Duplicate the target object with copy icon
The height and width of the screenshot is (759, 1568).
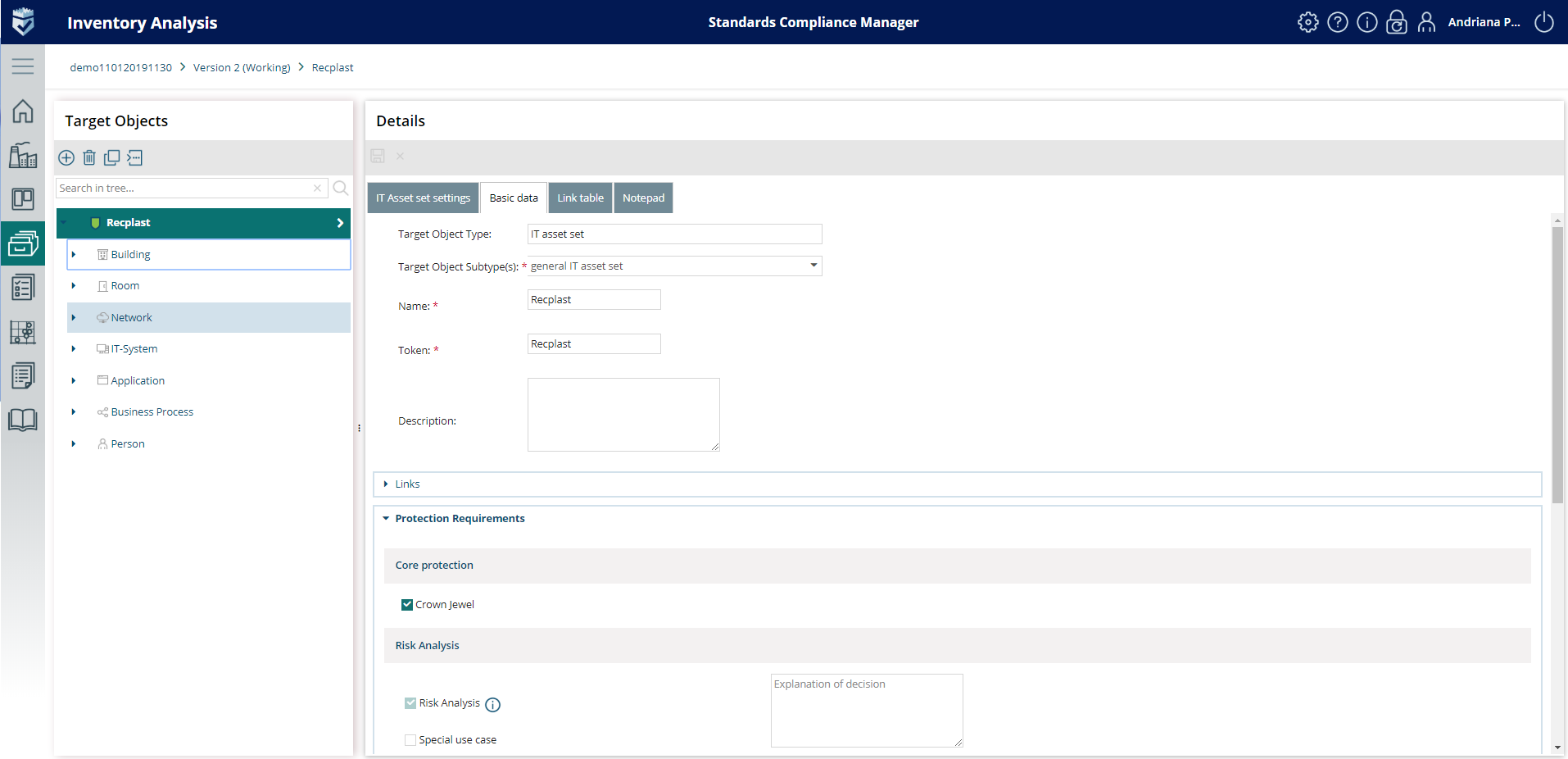112,157
